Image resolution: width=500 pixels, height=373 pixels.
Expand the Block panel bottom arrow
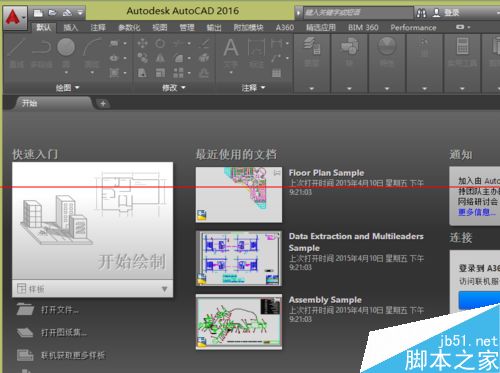349,89
